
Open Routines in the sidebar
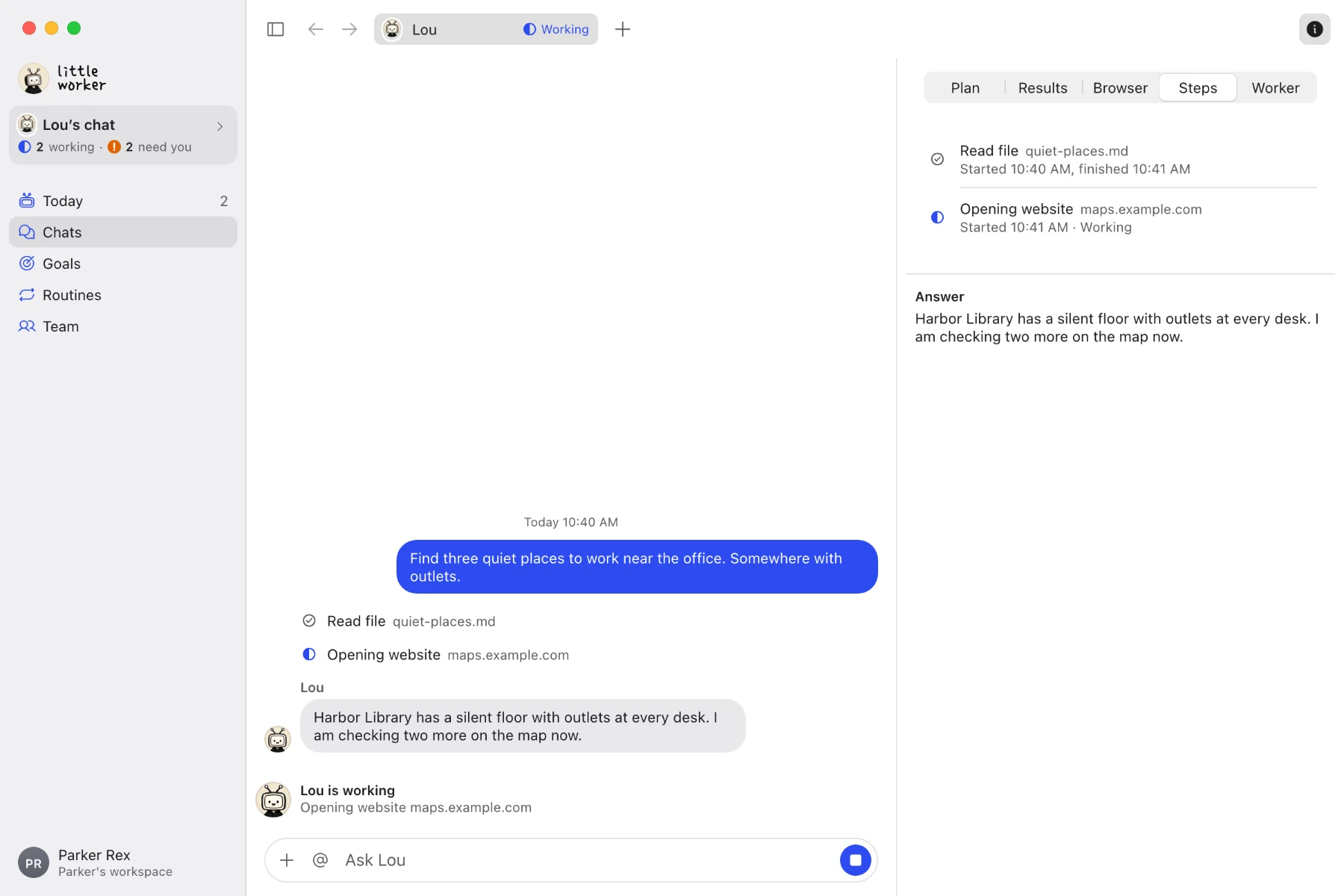[x=123, y=295]
